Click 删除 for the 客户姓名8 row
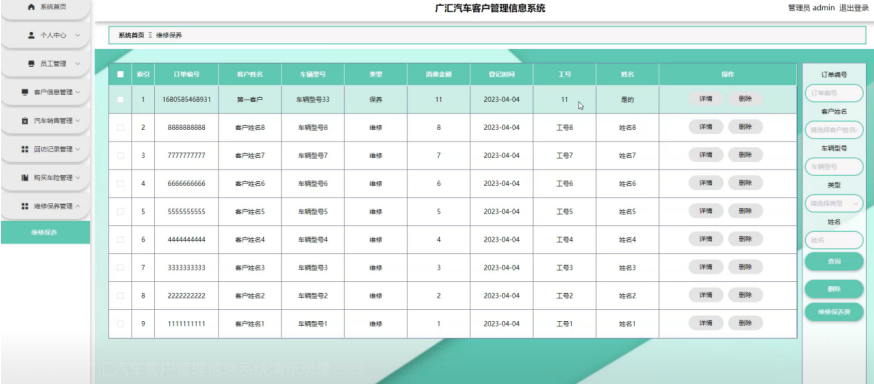Image resolution: width=874 pixels, height=385 pixels. tap(745, 127)
